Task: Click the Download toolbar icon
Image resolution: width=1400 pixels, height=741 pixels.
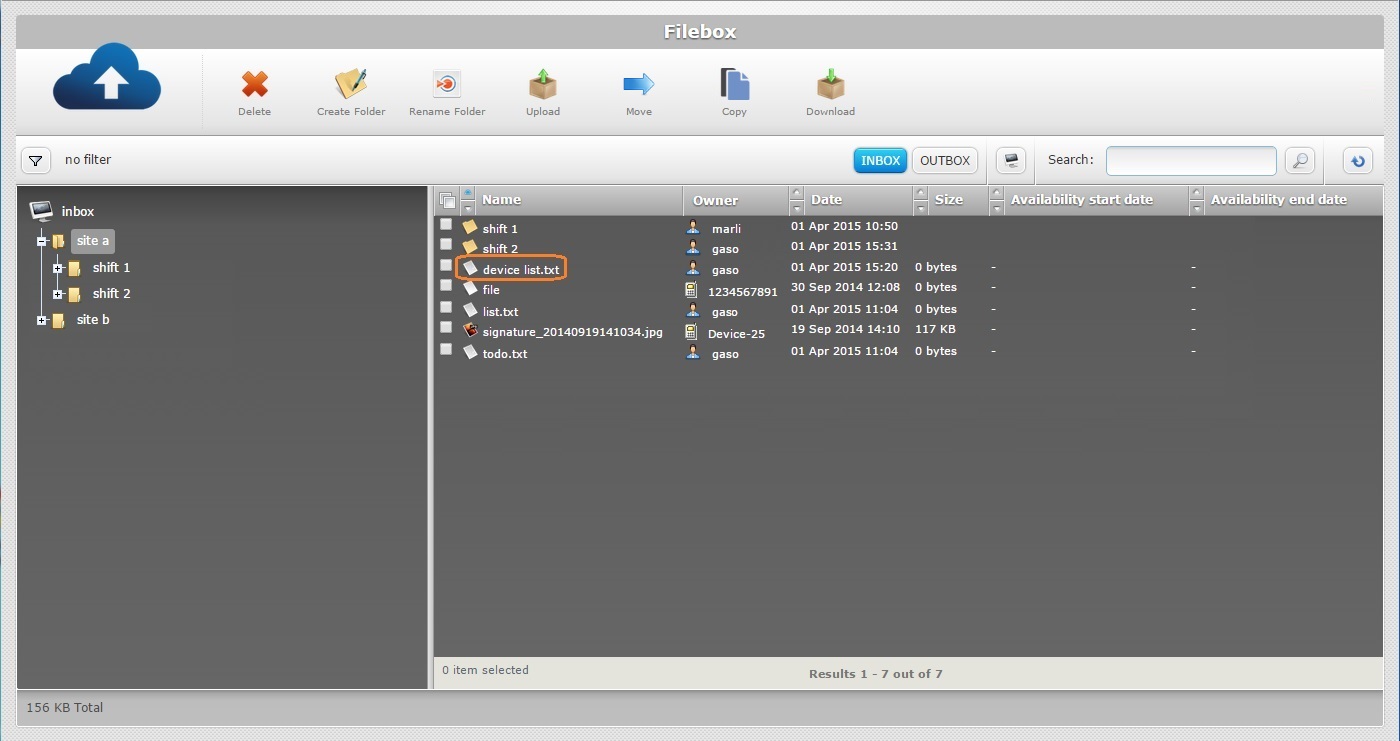Action: (x=830, y=84)
